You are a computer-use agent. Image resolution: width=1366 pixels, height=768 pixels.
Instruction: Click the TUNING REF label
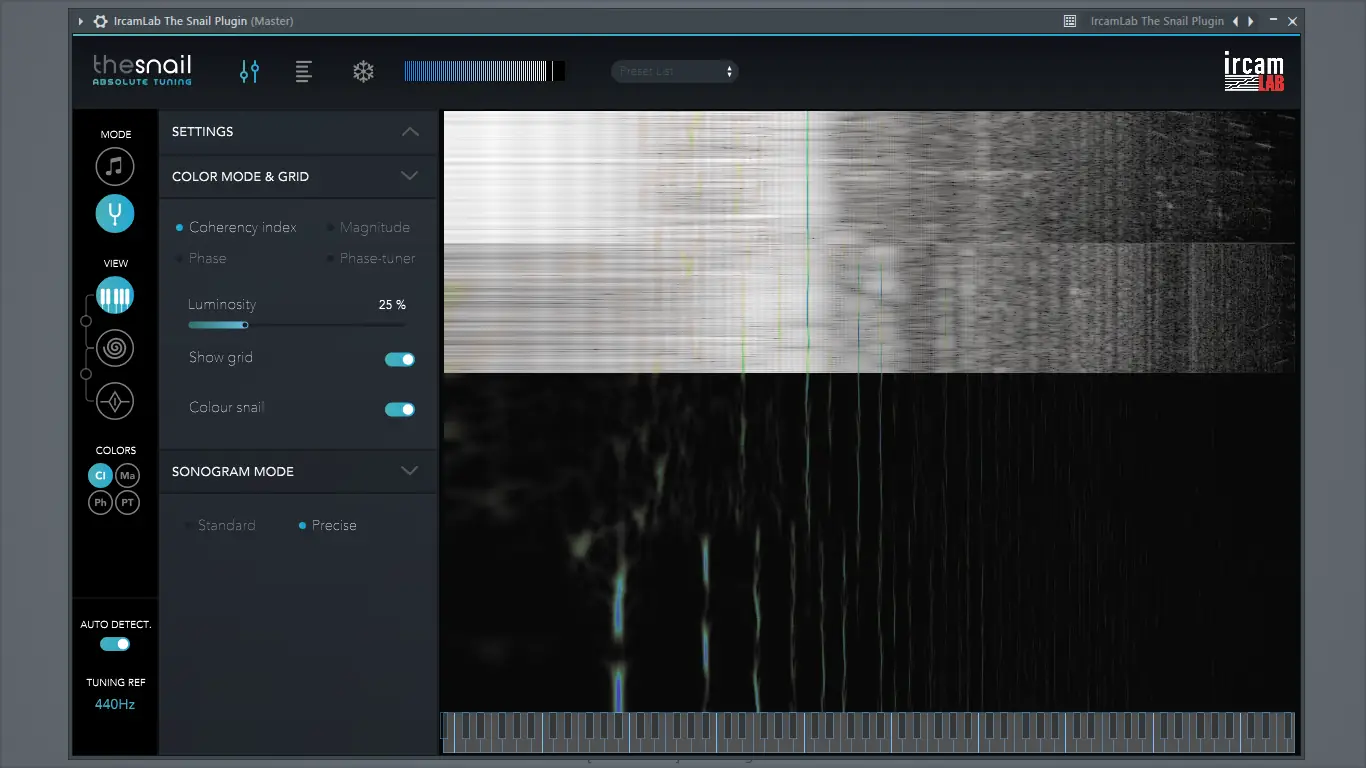tap(115, 683)
